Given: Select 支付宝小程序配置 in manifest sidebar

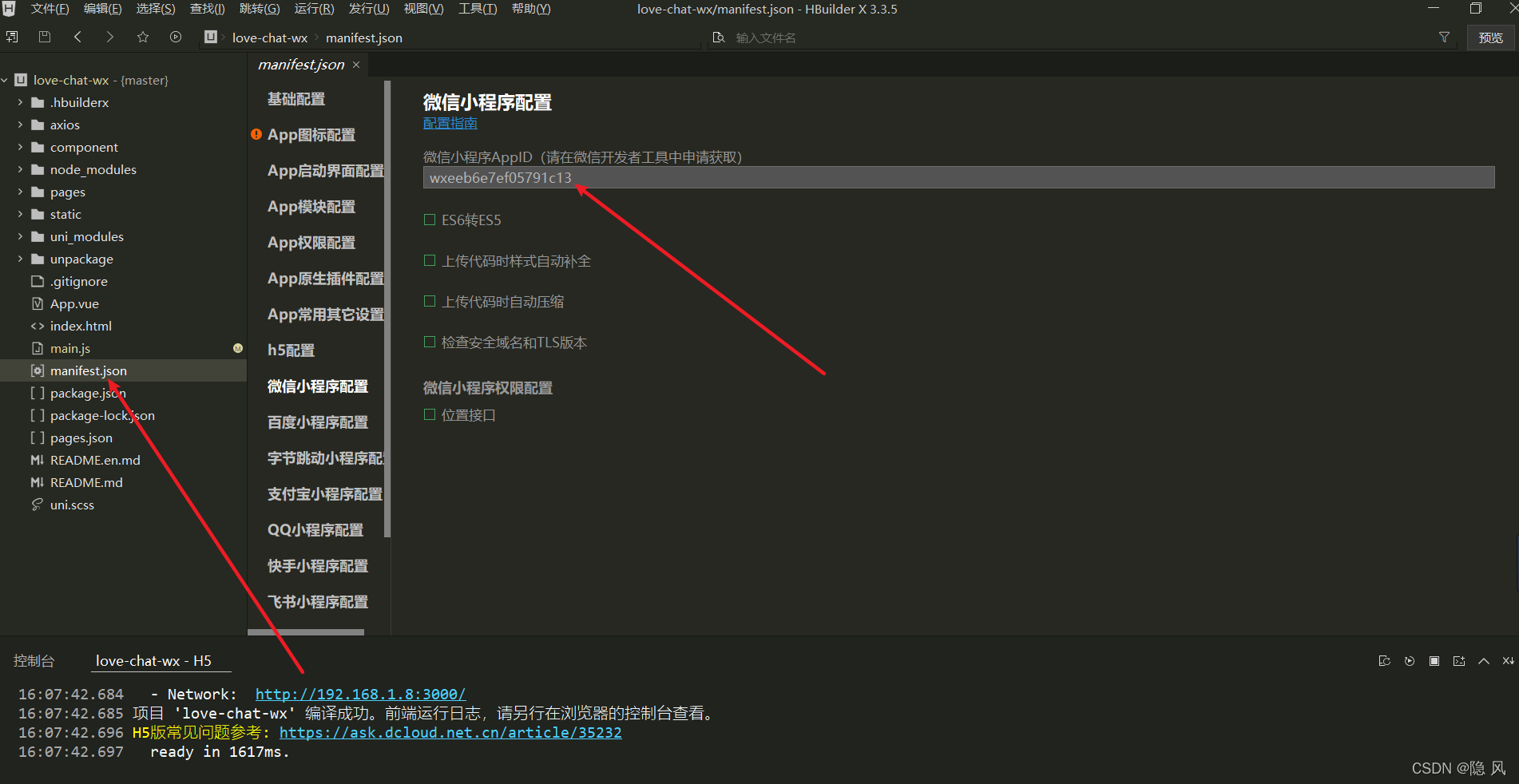Looking at the screenshot, I should point(325,494).
